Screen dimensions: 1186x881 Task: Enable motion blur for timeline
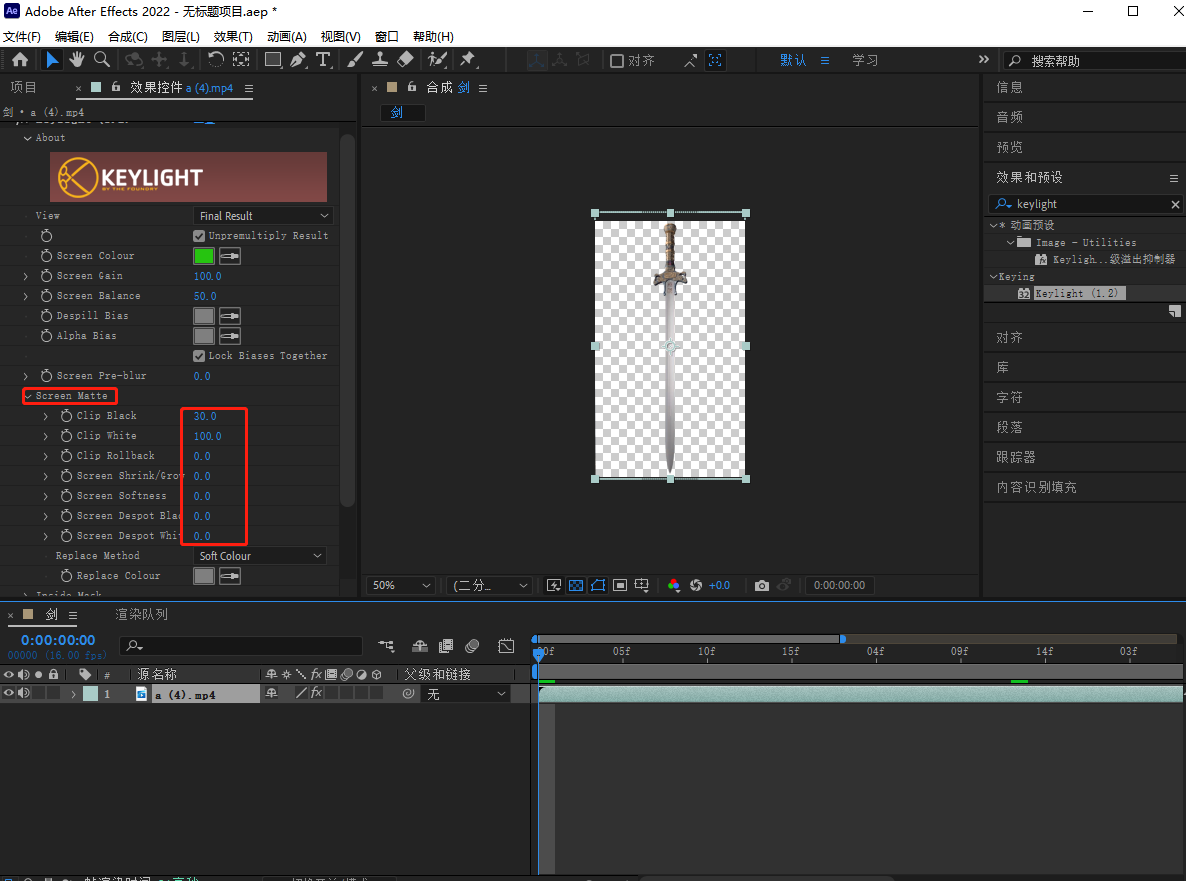pos(472,646)
